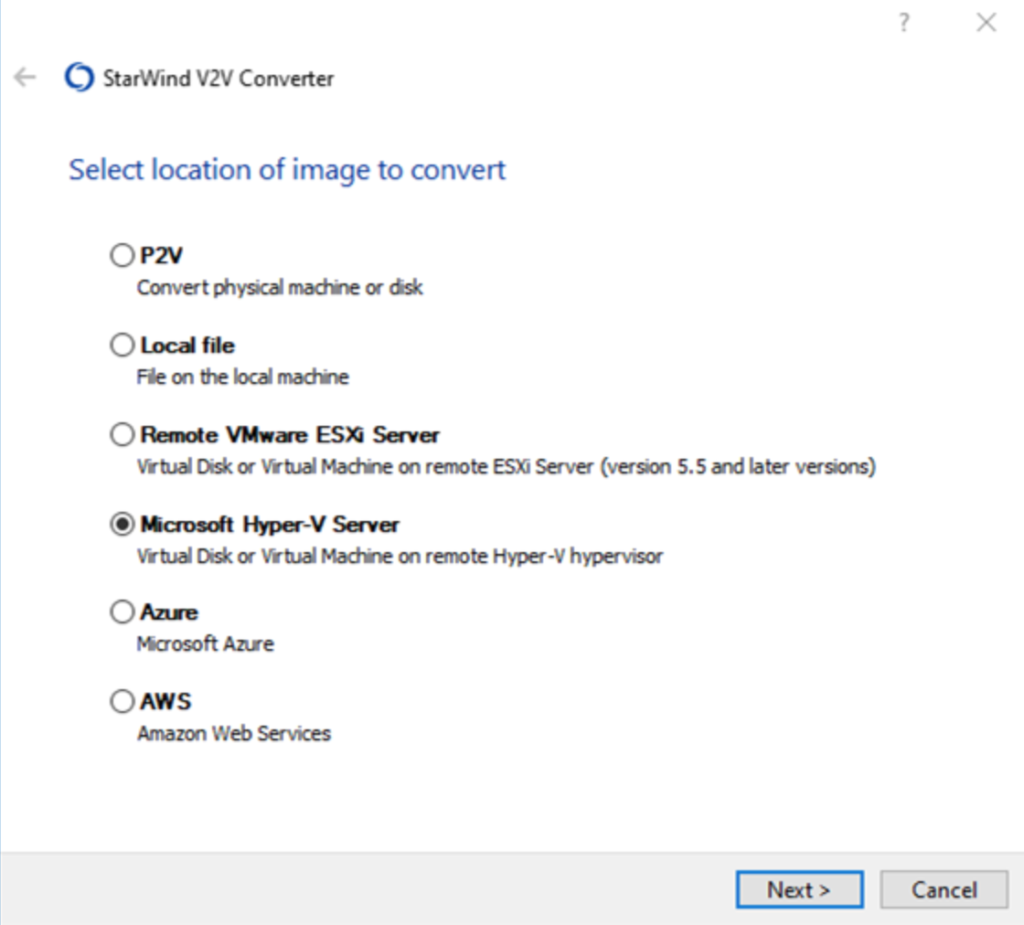Select the Remote VMware ESXi Server radio button

point(122,435)
